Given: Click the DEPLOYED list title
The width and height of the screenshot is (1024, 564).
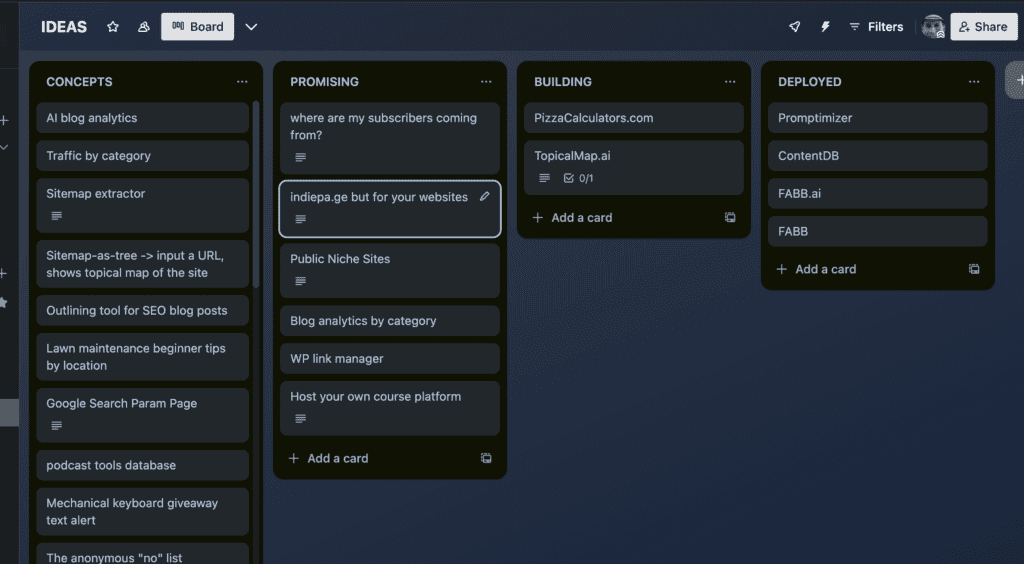Looking at the screenshot, I should [810, 82].
